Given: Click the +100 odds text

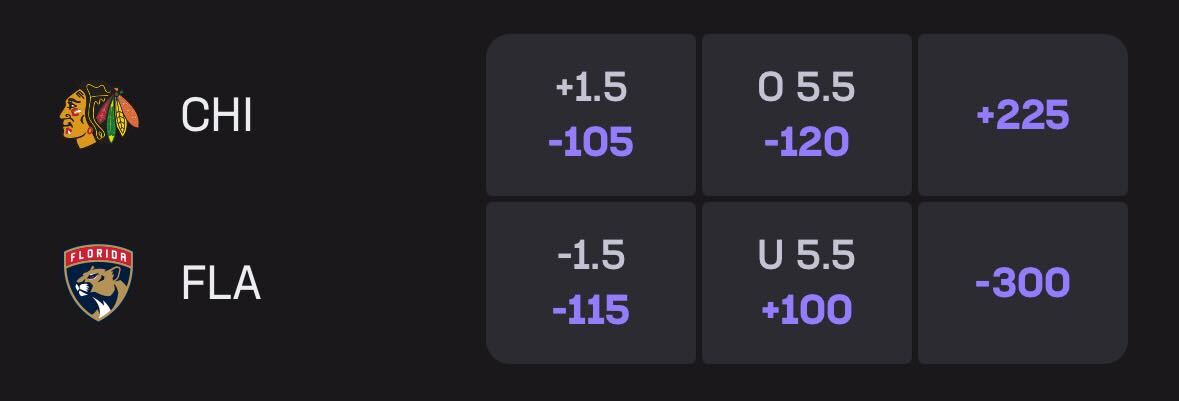Looking at the screenshot, I should (x=806, y=310).
